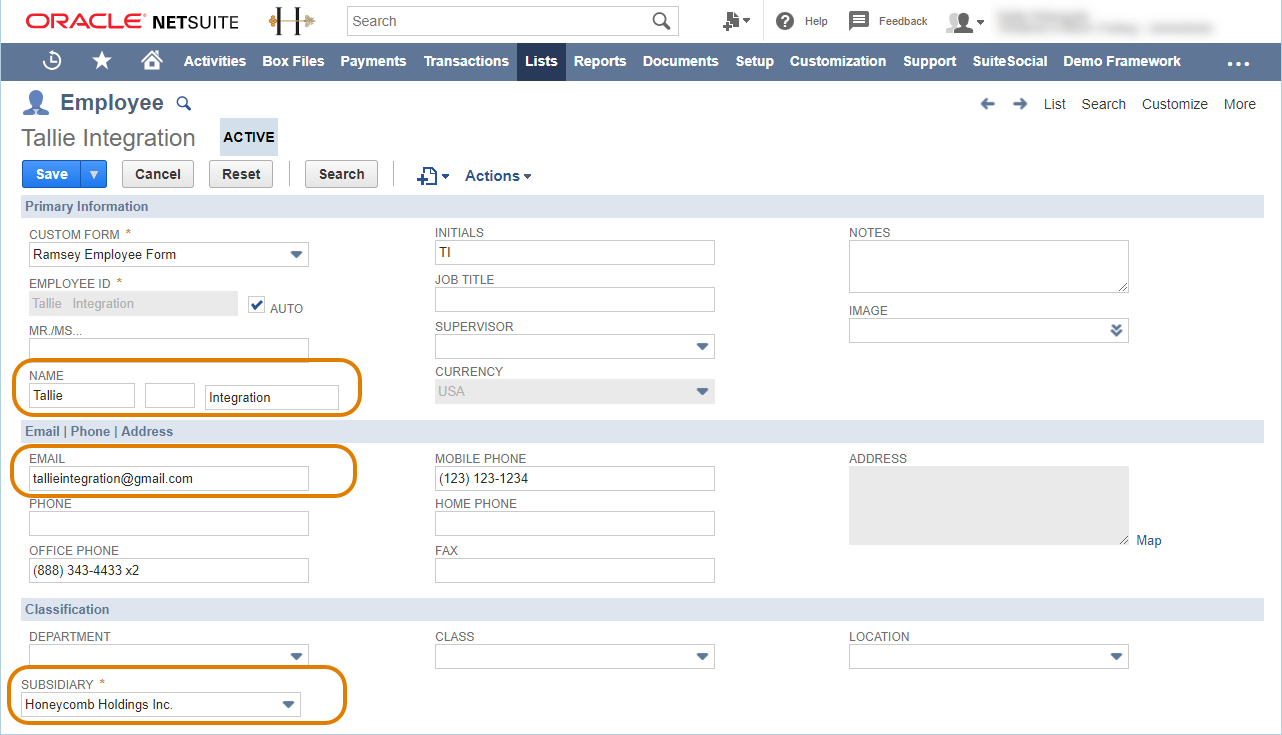Screen dimensions: 1282x735
Task: Go to the Home icon
Action: [x=152, y=61]
